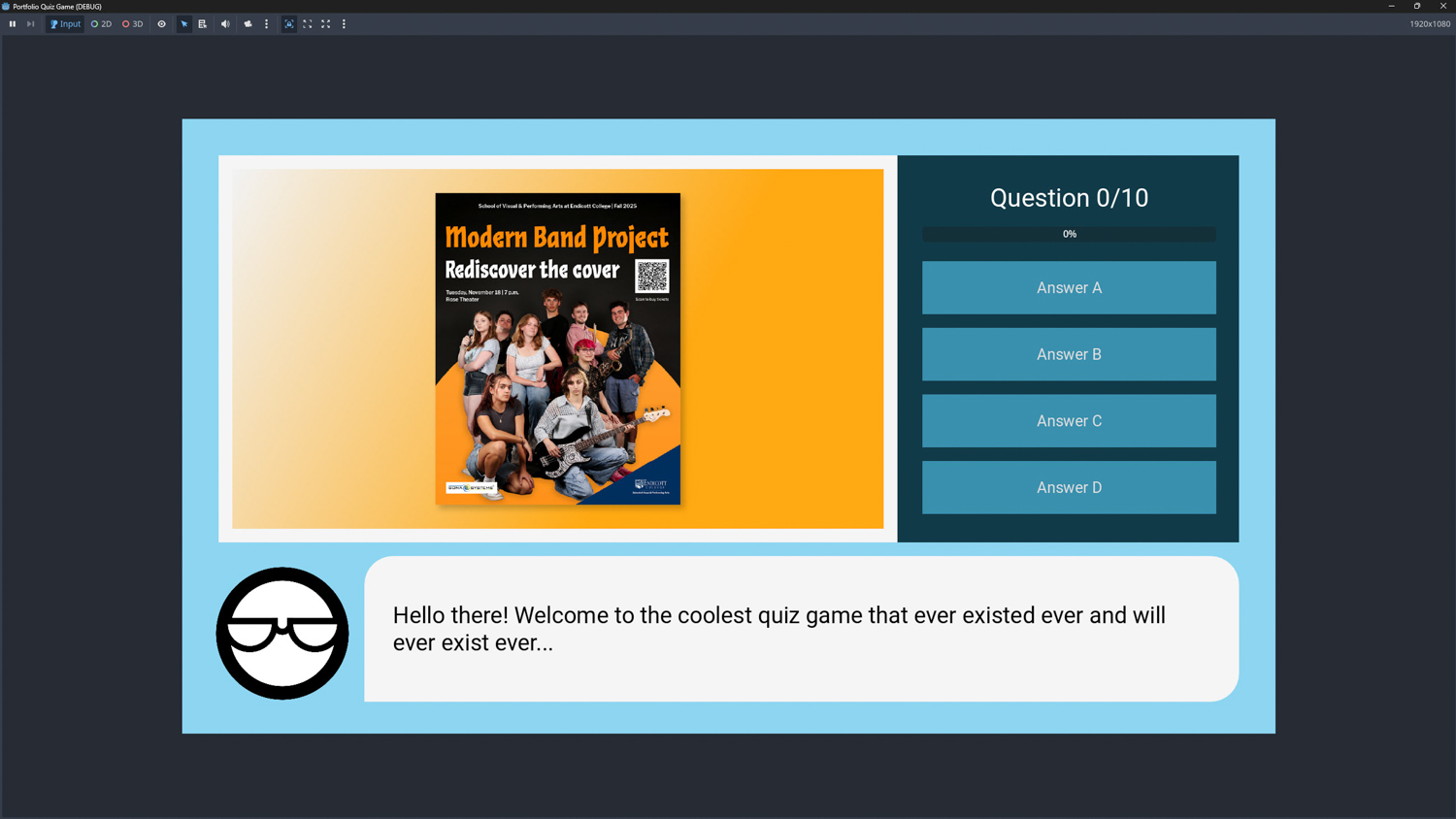This screenshot has height=819, width=1456.
Task: Click the camera override icon
Action: [248, 24]
